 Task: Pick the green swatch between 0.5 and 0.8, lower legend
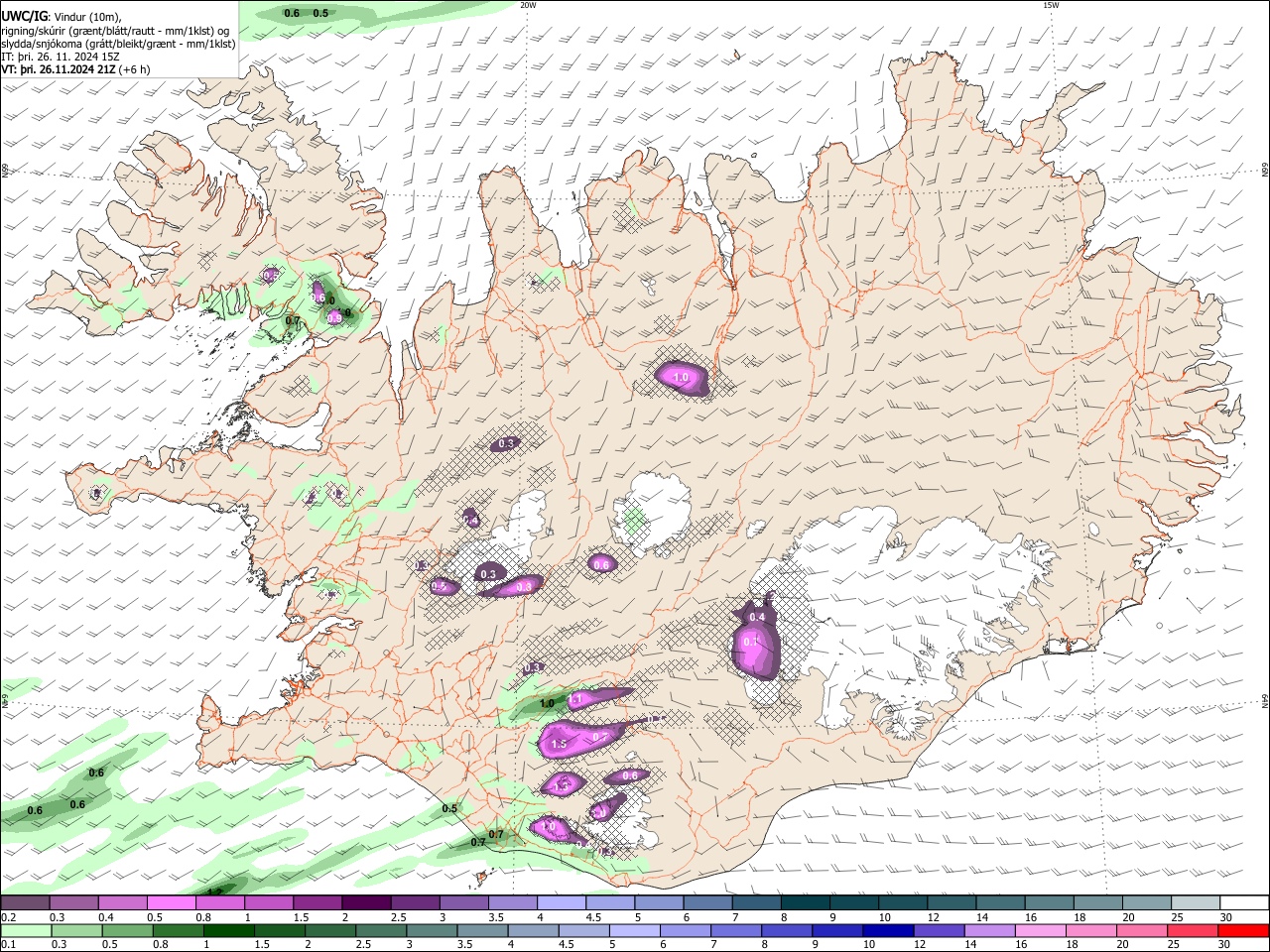127,930
